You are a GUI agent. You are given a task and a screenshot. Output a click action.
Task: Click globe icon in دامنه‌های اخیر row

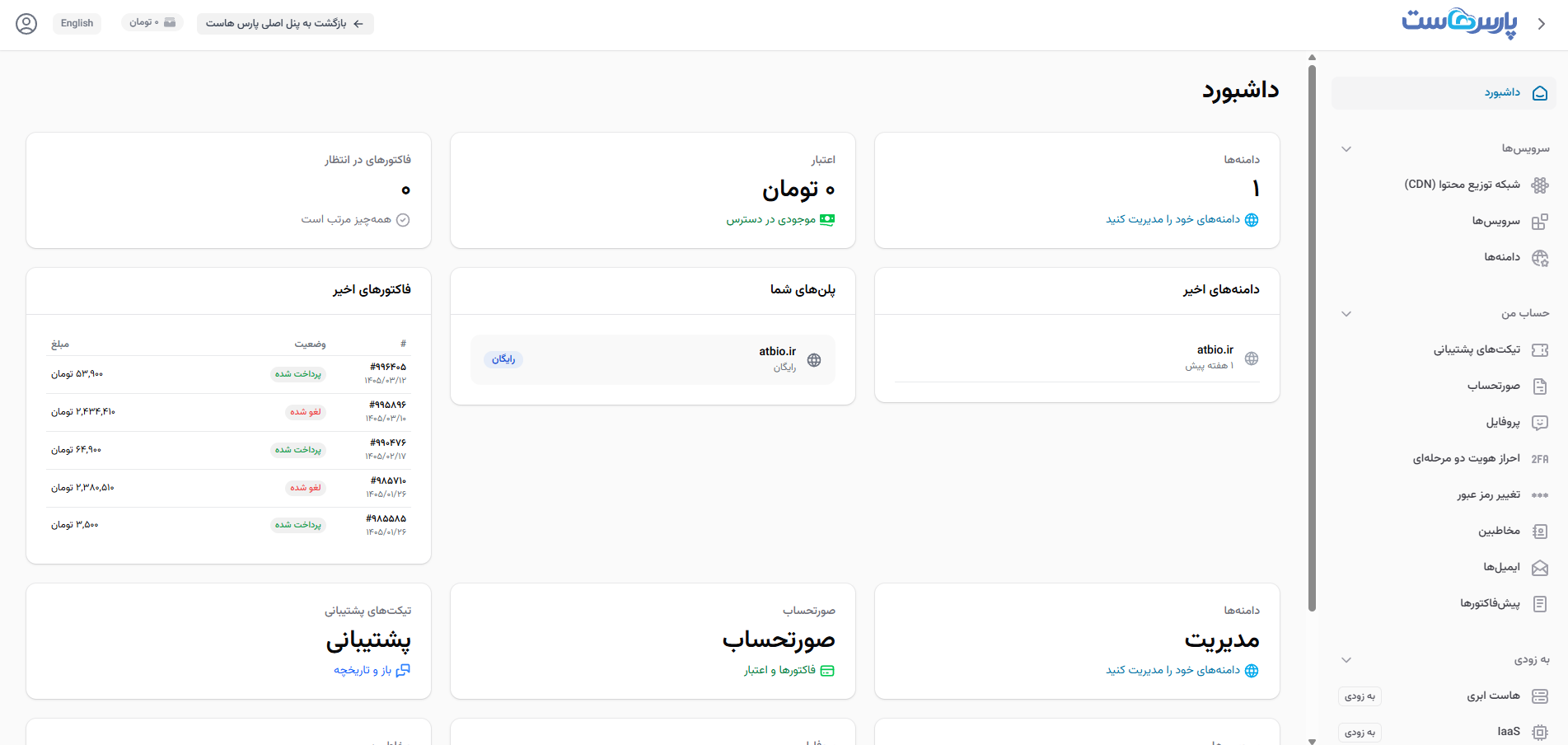coord(1252,358)
